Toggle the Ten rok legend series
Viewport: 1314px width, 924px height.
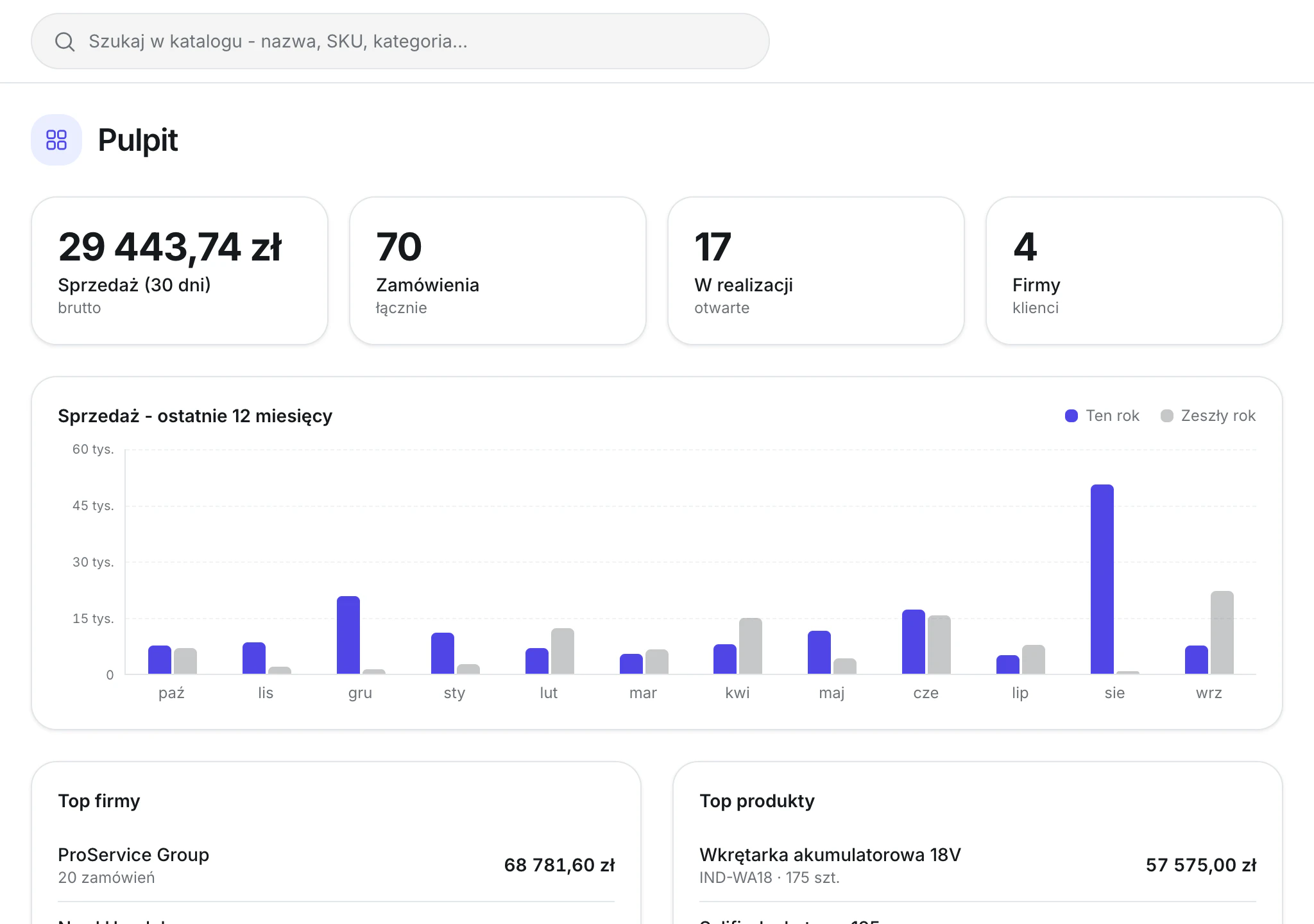click(1102, 416)
